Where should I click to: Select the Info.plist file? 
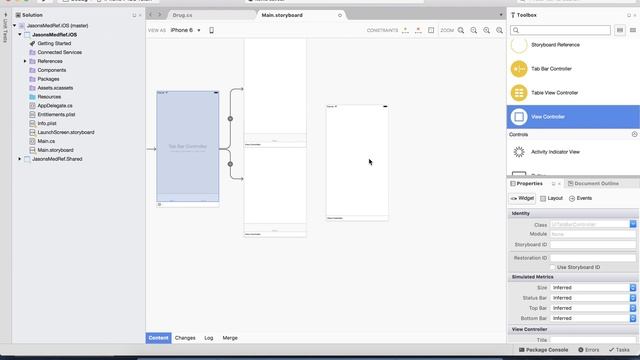[47, 123]
